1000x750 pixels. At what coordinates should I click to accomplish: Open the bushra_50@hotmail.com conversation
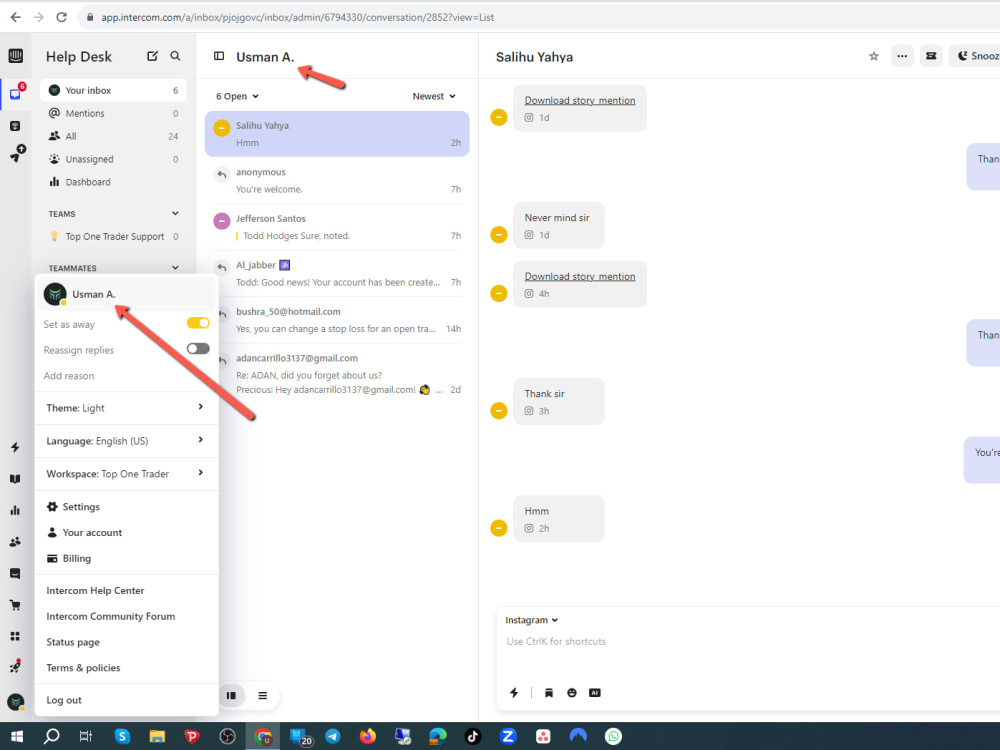pyautogui.click(x=337, y=320)
